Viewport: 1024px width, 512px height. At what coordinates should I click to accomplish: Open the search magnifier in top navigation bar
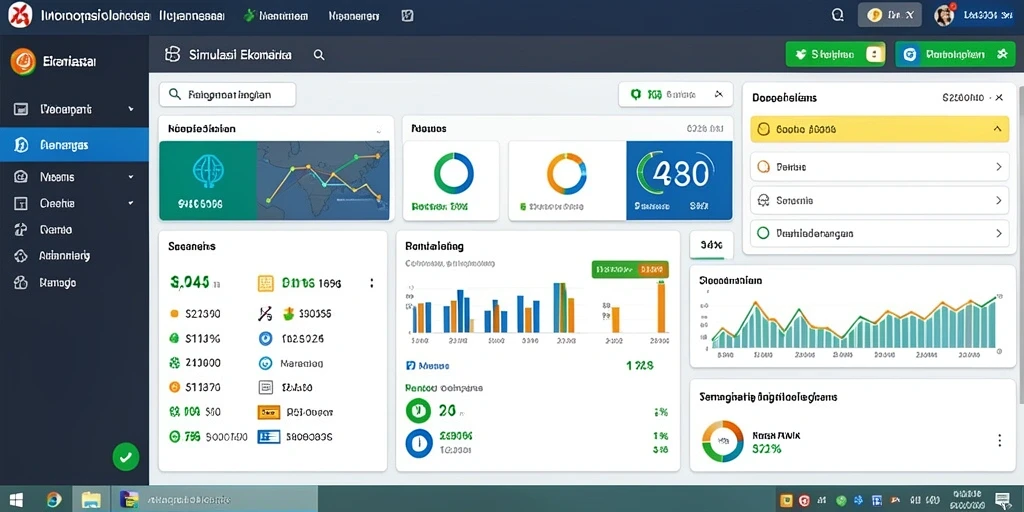tap(838, 16)
